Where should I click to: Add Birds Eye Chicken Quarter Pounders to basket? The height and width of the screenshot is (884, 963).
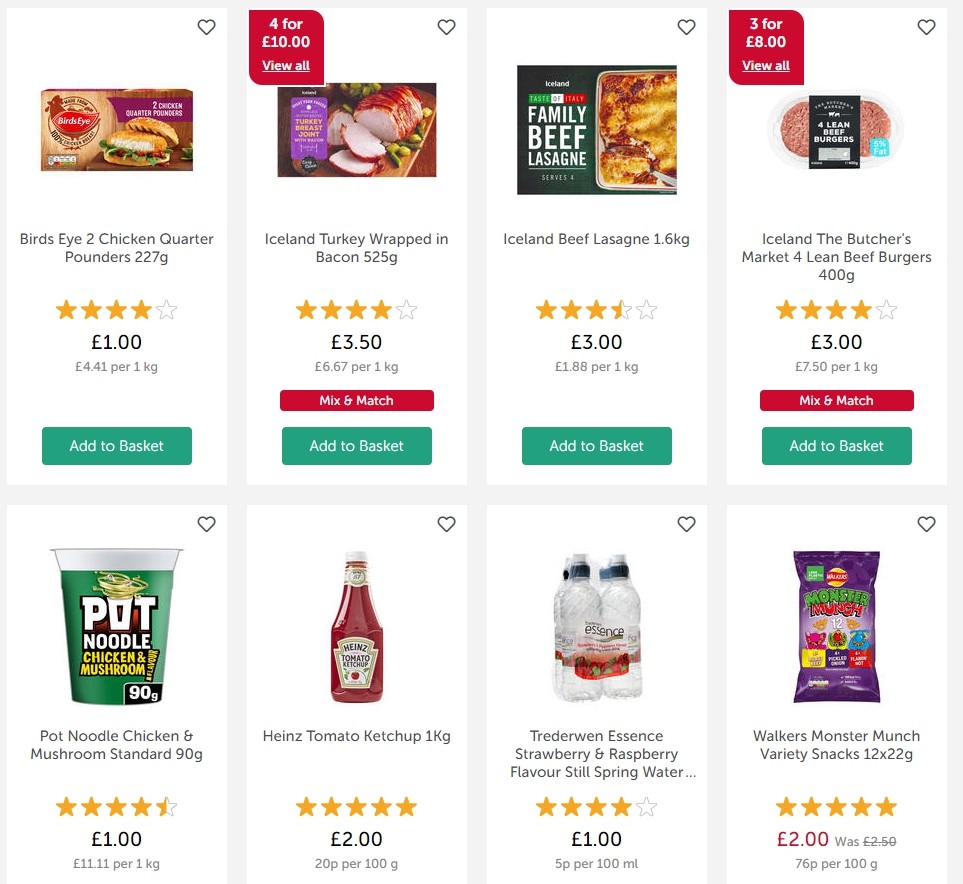(116, 446)
